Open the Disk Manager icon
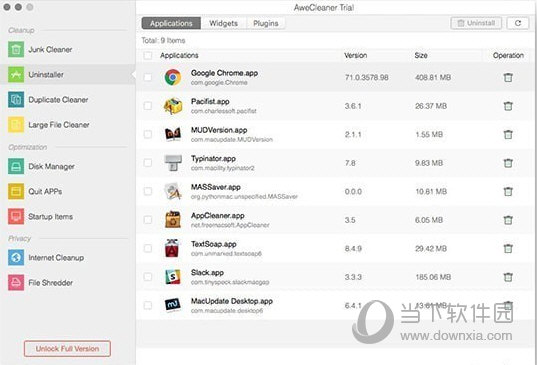The height and width of the screenshot is (365, 537). point(16,166)
